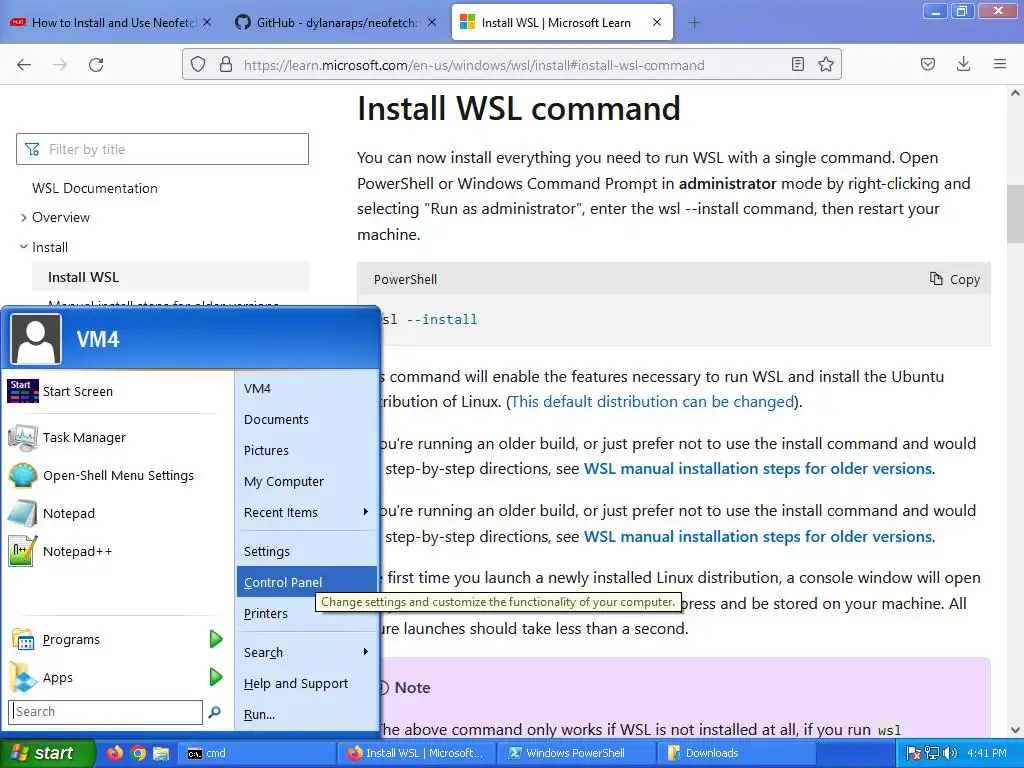Click the filter icon in Filter by title box
The height and width of the screenshot is (768, 1024).
point(31,150)
